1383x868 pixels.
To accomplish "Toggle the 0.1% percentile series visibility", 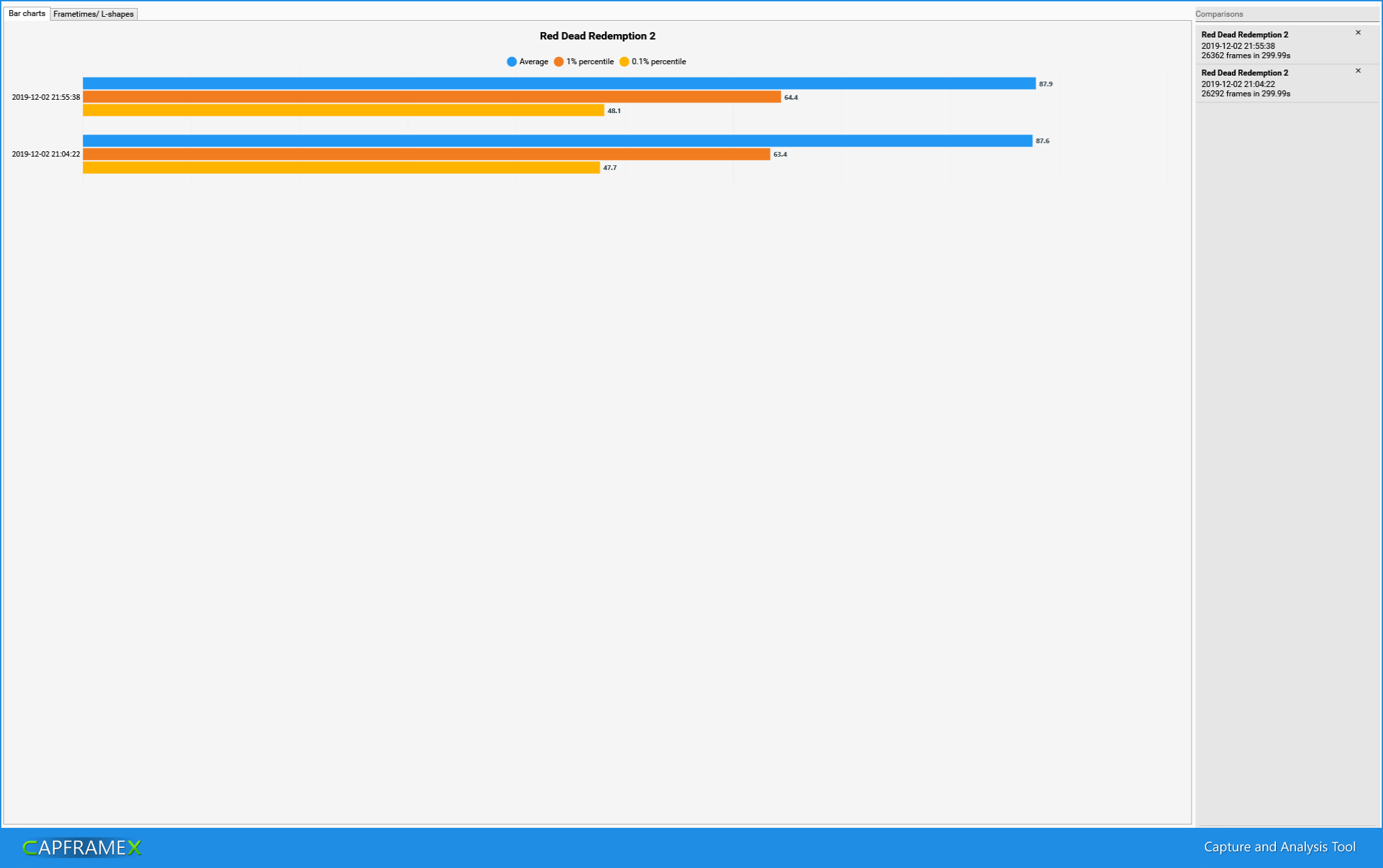I will pos(658,61).
